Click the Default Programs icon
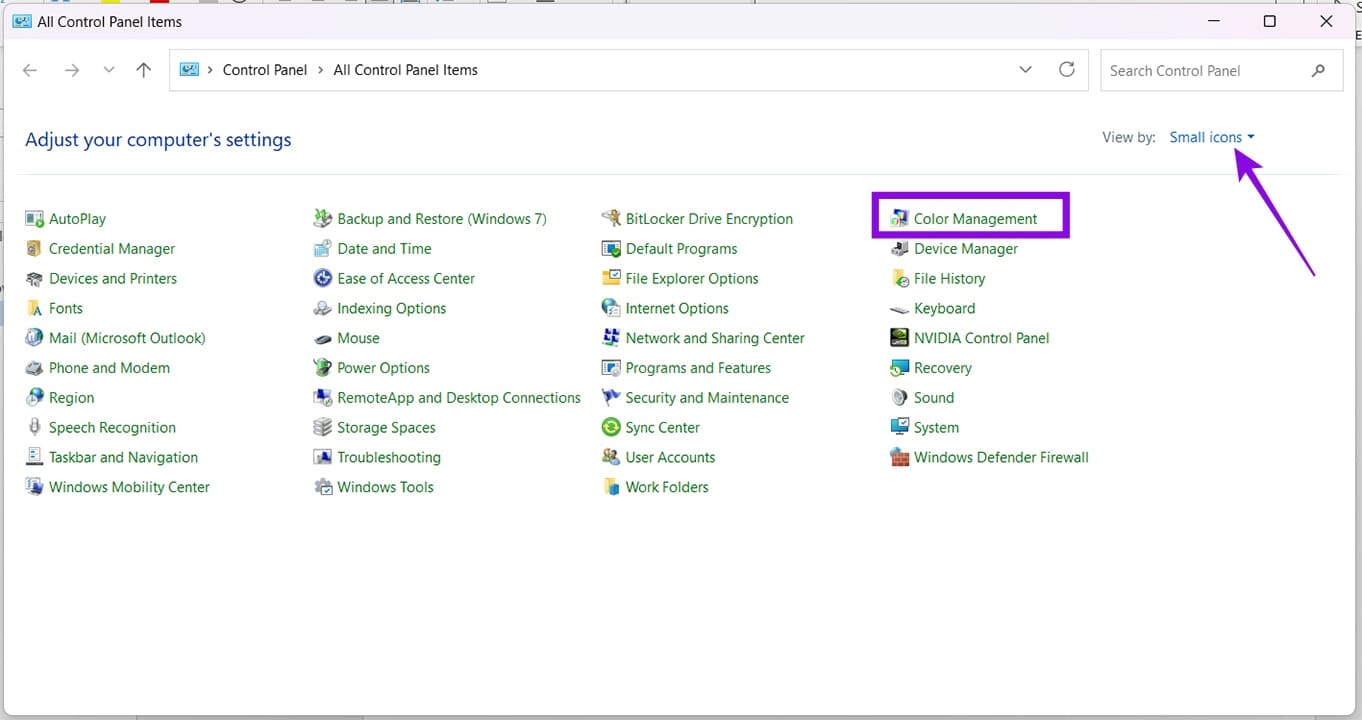Screen dimensions: 1362x720 click(610, 249)
